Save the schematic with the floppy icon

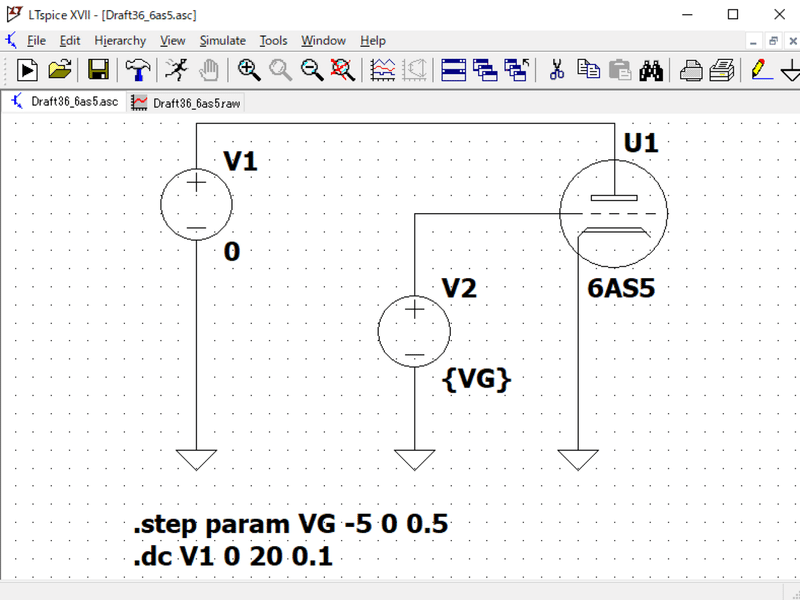click(98, 70)
